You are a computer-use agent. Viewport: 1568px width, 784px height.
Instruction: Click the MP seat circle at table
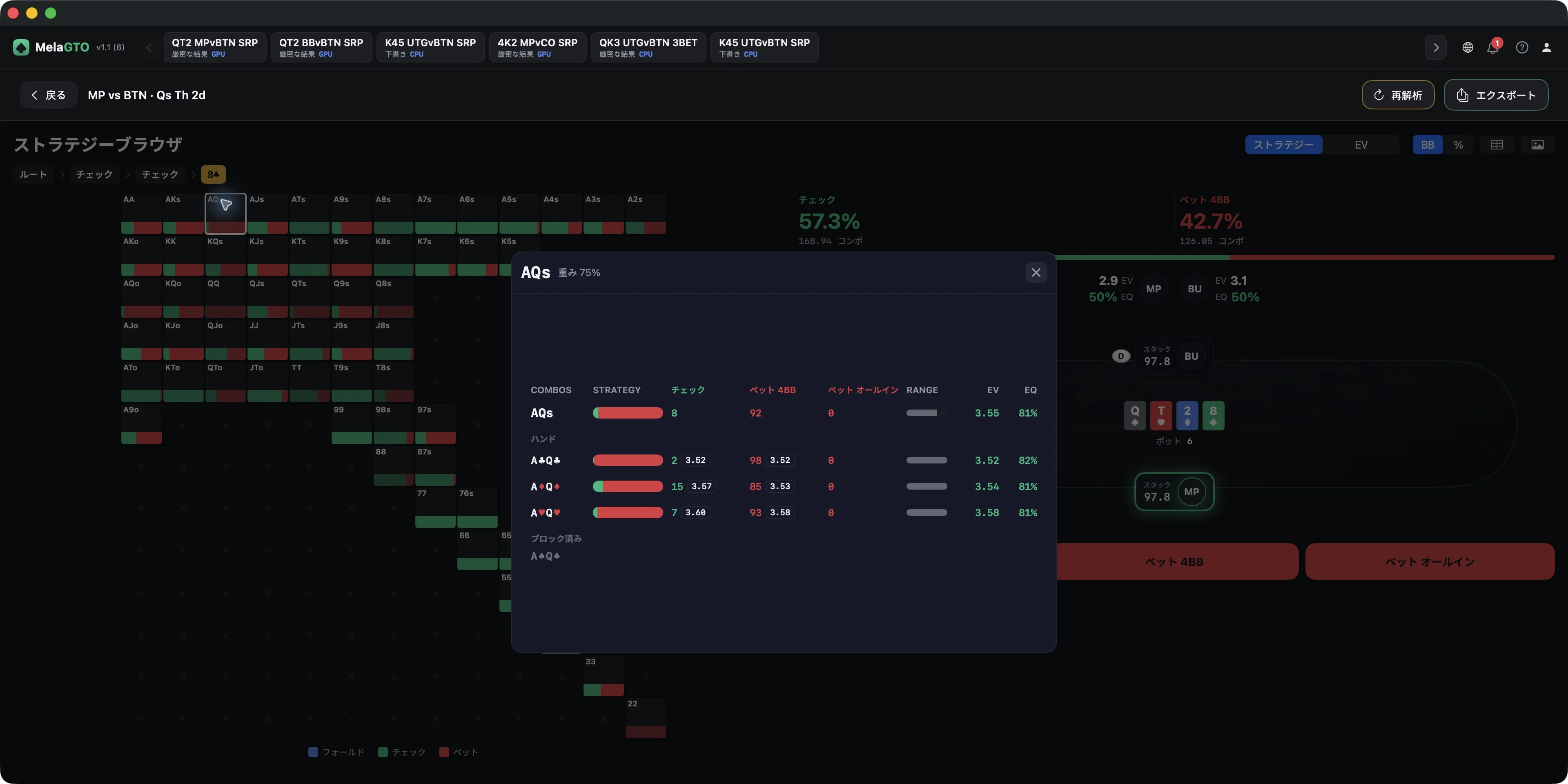(1192, 492)
